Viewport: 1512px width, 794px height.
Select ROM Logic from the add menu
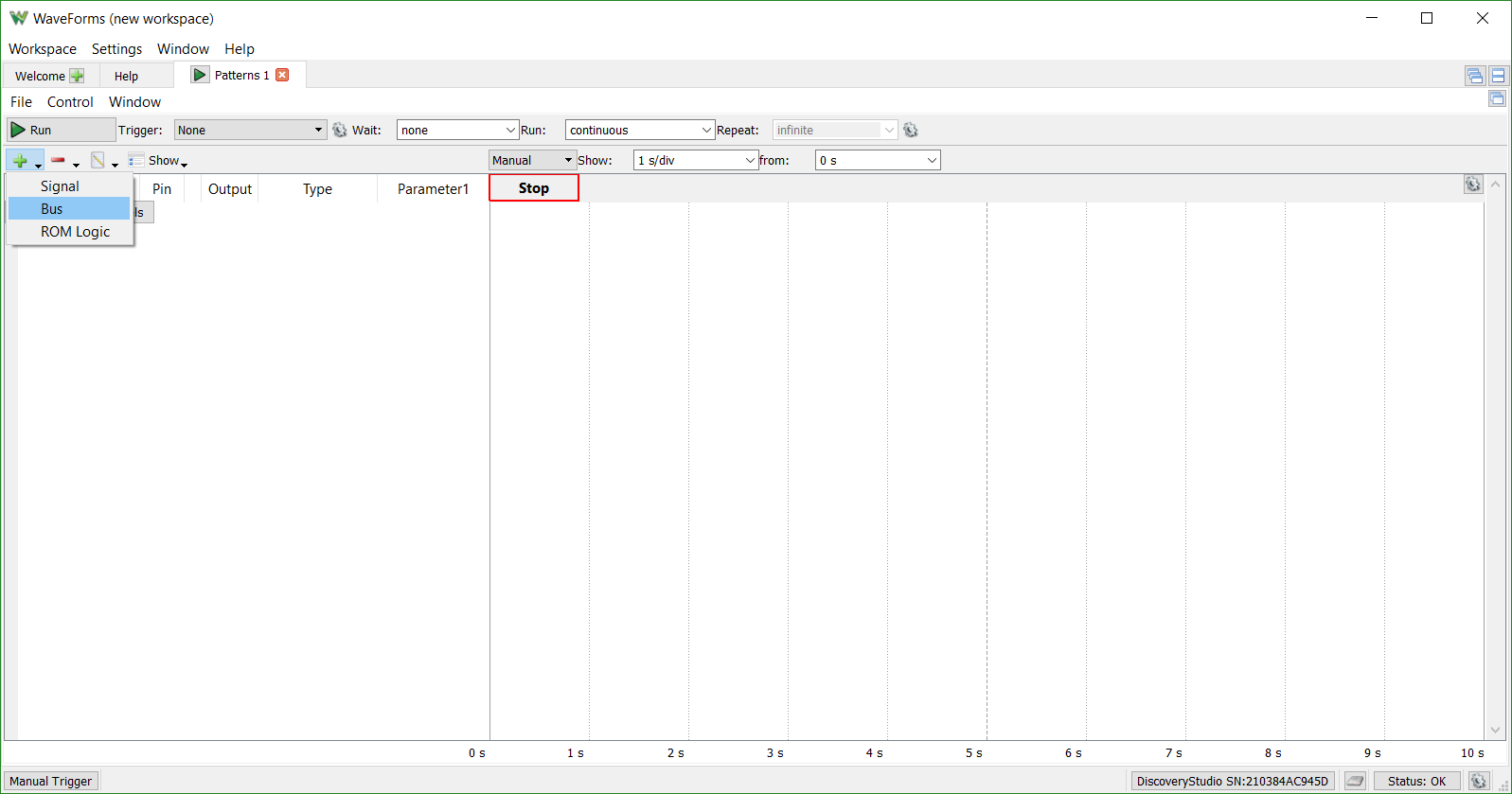click(69, 232)
